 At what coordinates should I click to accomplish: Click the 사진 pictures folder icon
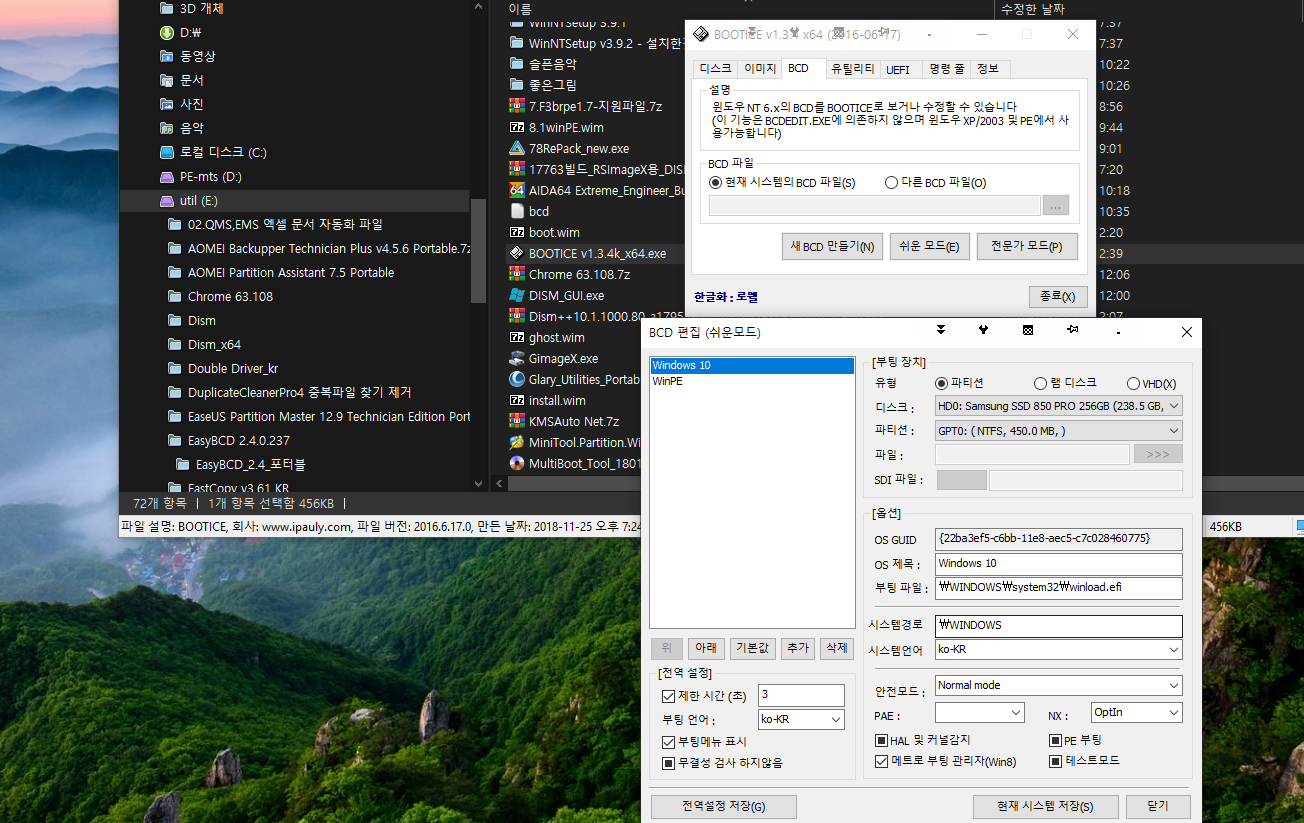click(x=167, y=104)
